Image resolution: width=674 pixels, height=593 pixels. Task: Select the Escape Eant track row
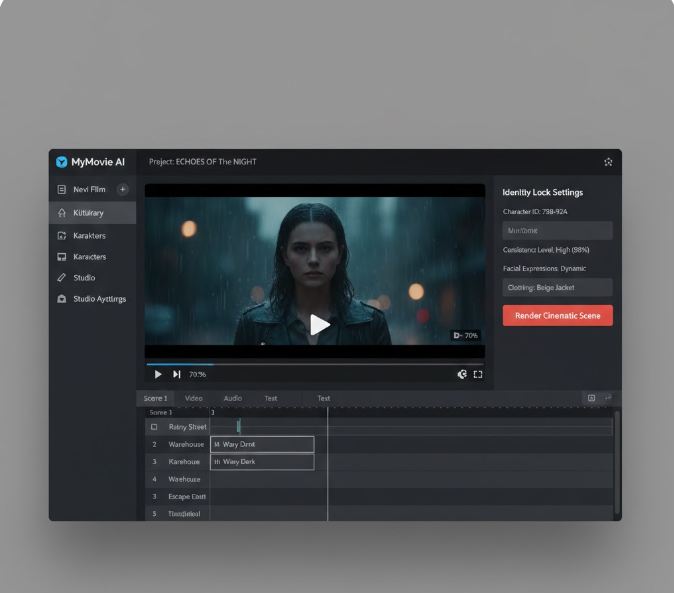pyautogui.click(x=379, y=496)
